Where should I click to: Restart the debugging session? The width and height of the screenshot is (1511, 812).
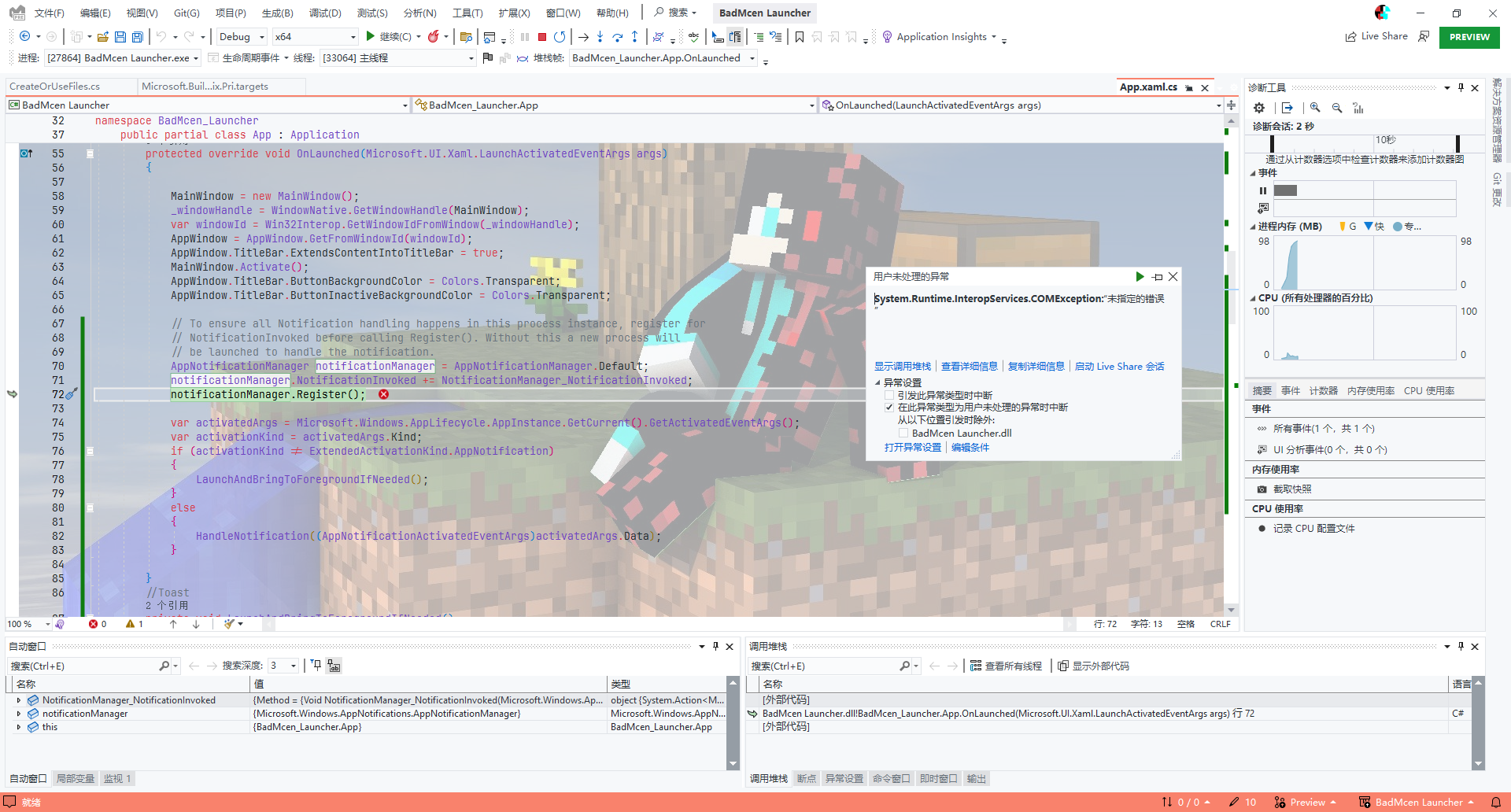[560, 36]
